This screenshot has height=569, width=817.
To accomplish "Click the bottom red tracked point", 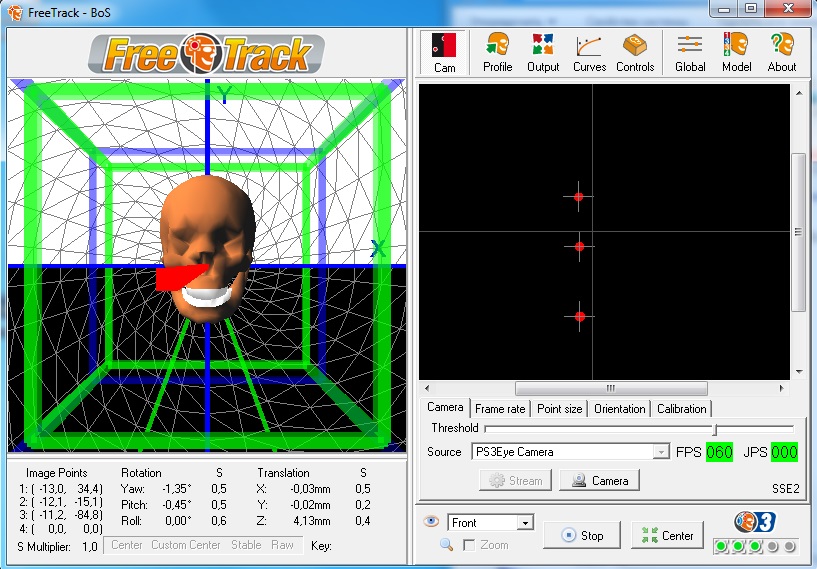I will point(580,316).
